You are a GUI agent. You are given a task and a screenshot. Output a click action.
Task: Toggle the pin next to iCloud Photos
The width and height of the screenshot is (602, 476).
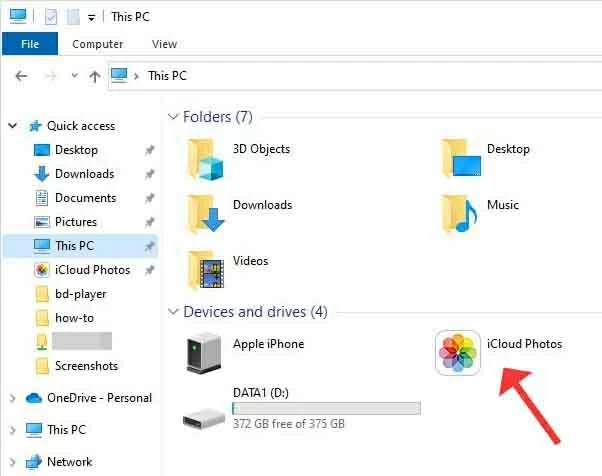tap(149, 270)
